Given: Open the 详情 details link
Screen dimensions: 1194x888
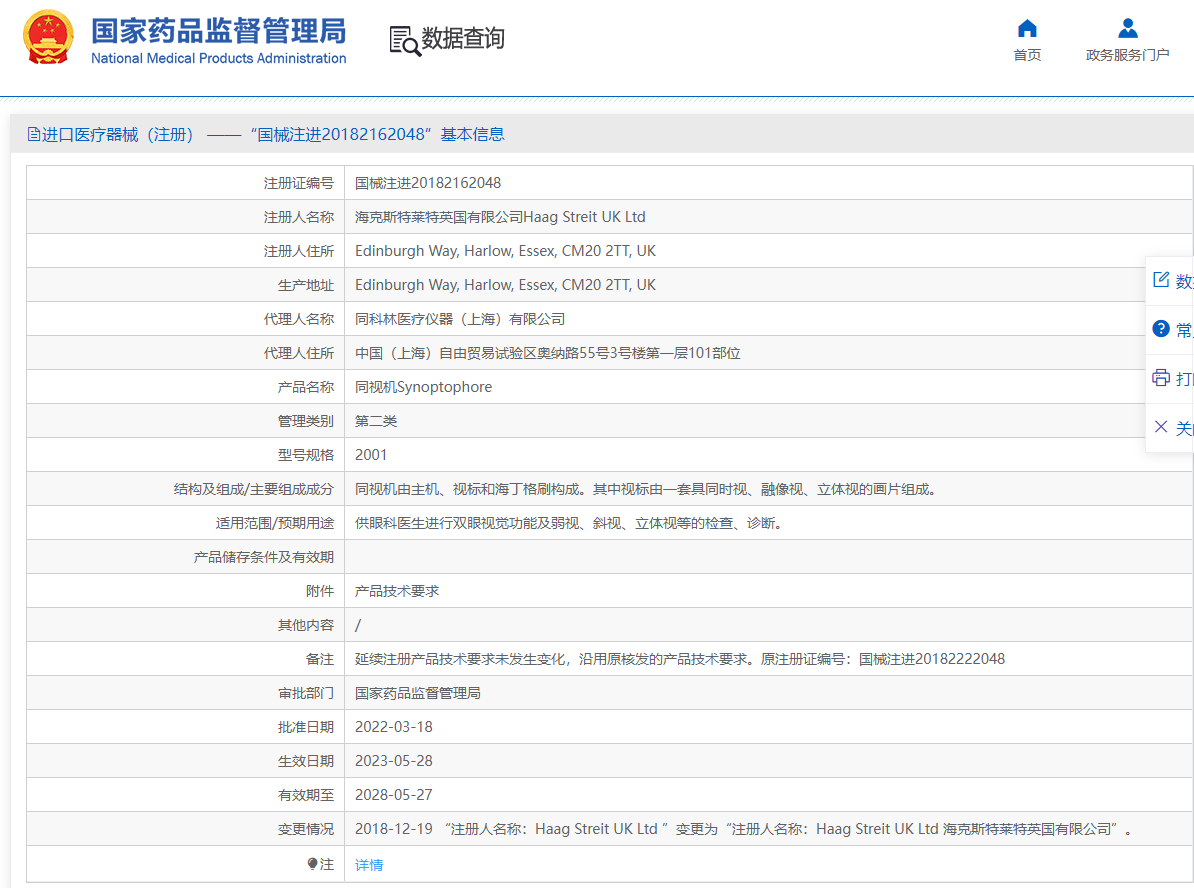Looking at the screenshot, I should (369, 864).
